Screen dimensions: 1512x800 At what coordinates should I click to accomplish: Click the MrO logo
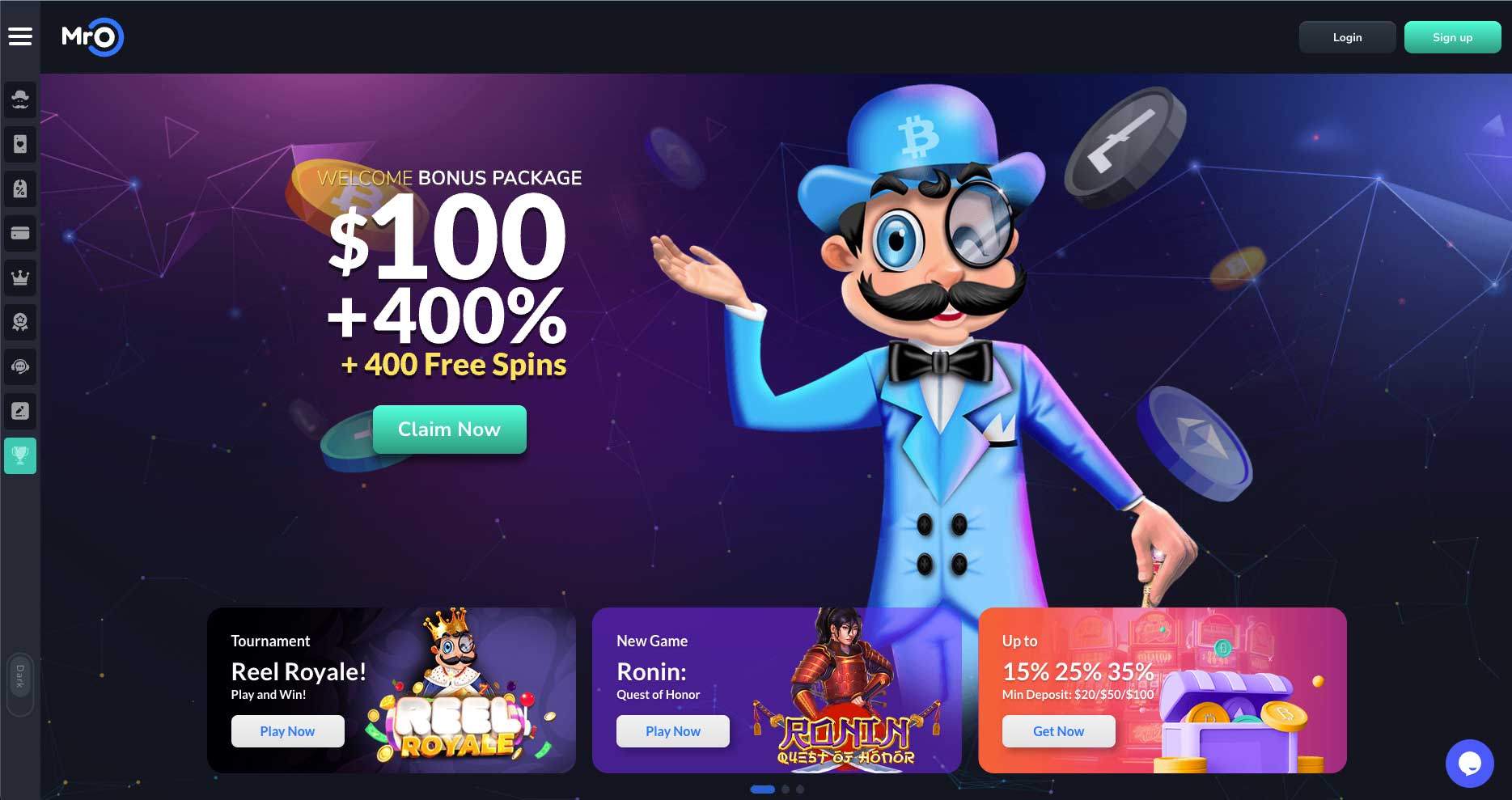point(92,37)
